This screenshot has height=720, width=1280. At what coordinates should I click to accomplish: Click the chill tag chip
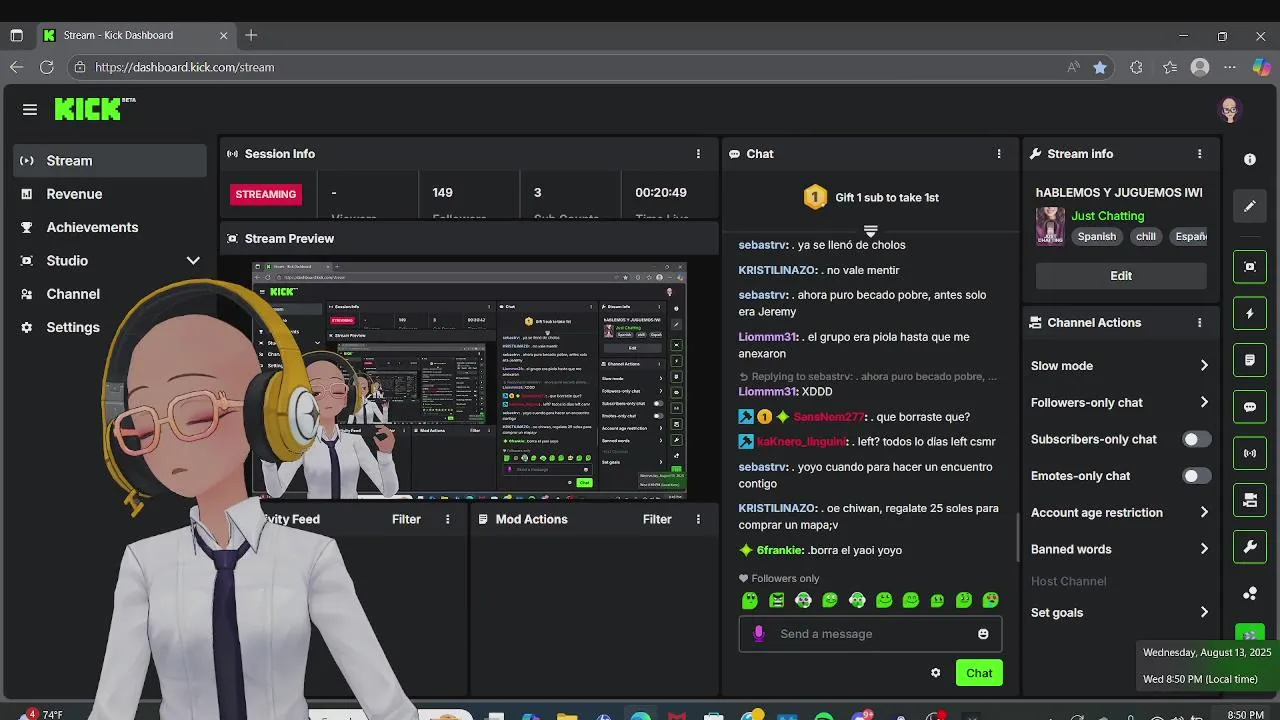(x=1146, y=237)
